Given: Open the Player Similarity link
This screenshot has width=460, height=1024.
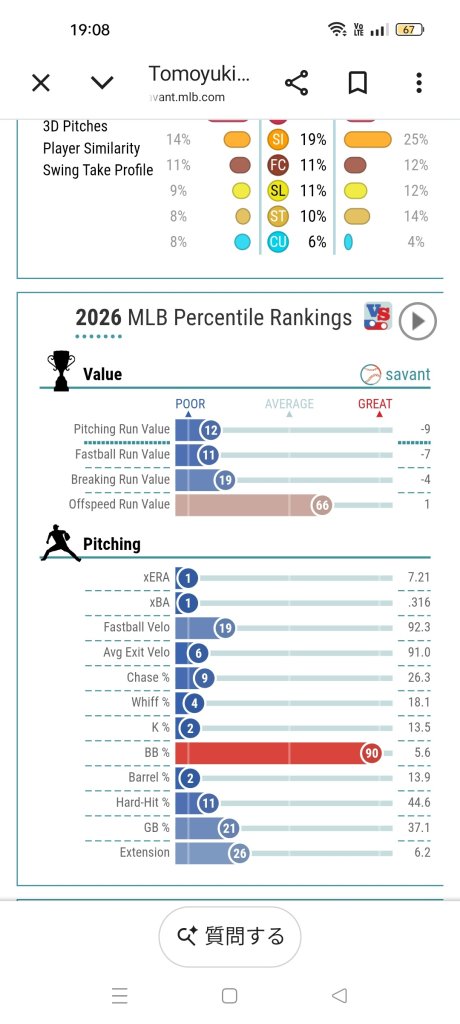Looking at the screenshot, I should point(91,148).
